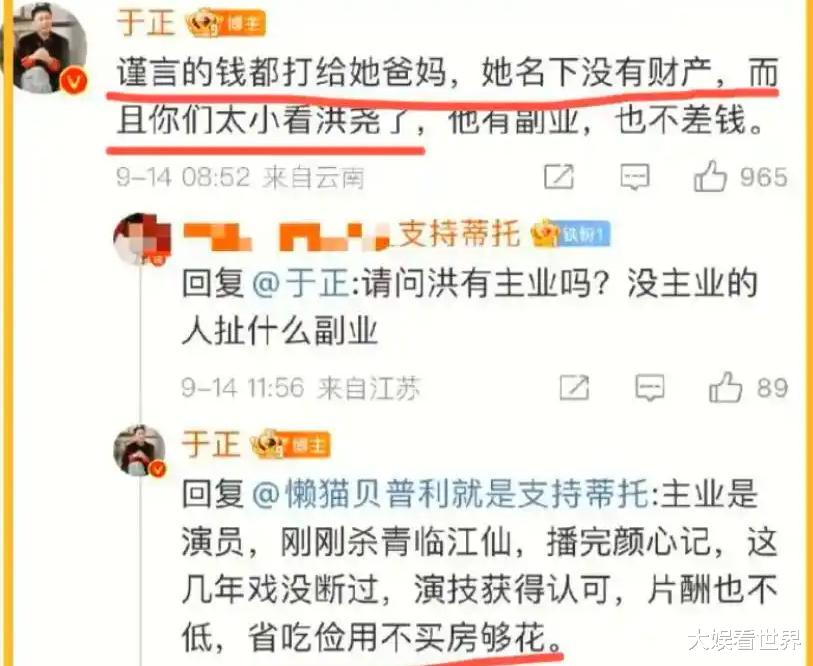Viewport: 813px width, 666px height.
Task: Open 于正's avatar in bottom reply
Action: click(x=140, y=450)
